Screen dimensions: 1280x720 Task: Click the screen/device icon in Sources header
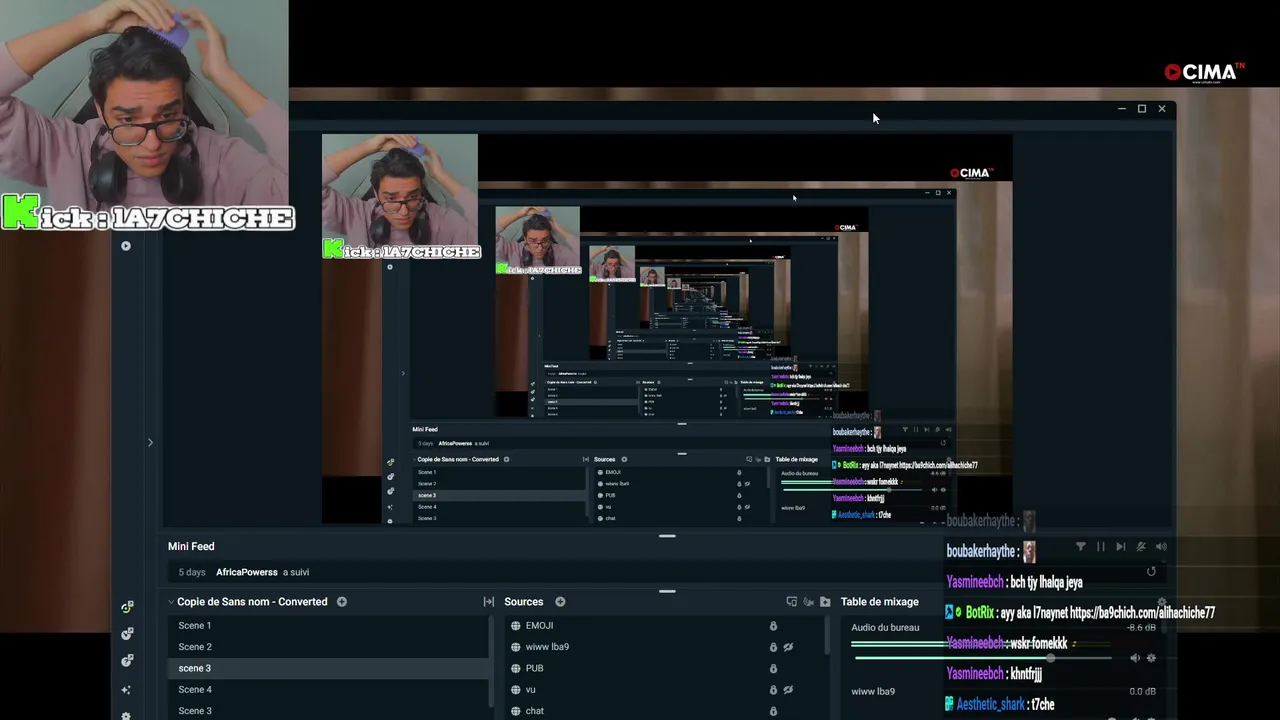pyautogui.click(x=792, y=602)
